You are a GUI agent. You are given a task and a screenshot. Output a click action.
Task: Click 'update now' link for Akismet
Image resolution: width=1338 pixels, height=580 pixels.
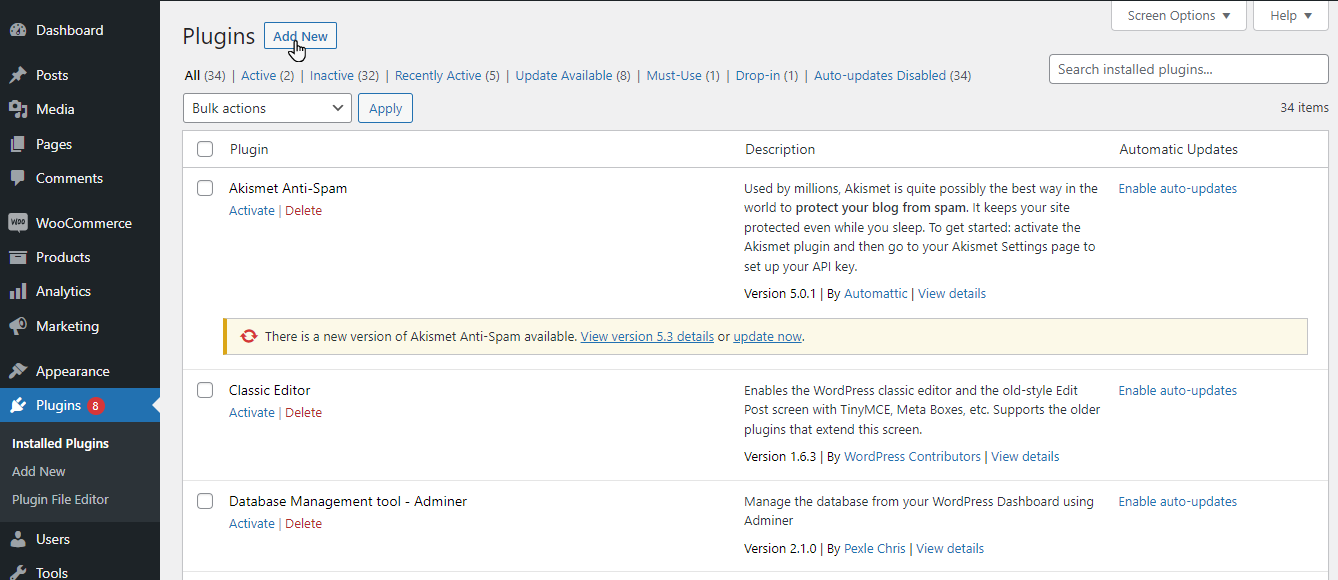767,337
